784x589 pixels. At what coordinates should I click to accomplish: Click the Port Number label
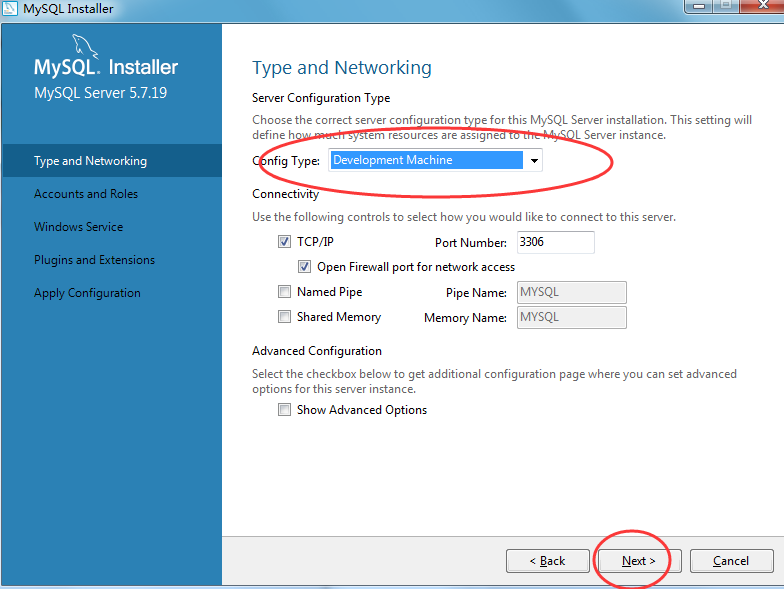pyautogui.click(x=470, y=243)
